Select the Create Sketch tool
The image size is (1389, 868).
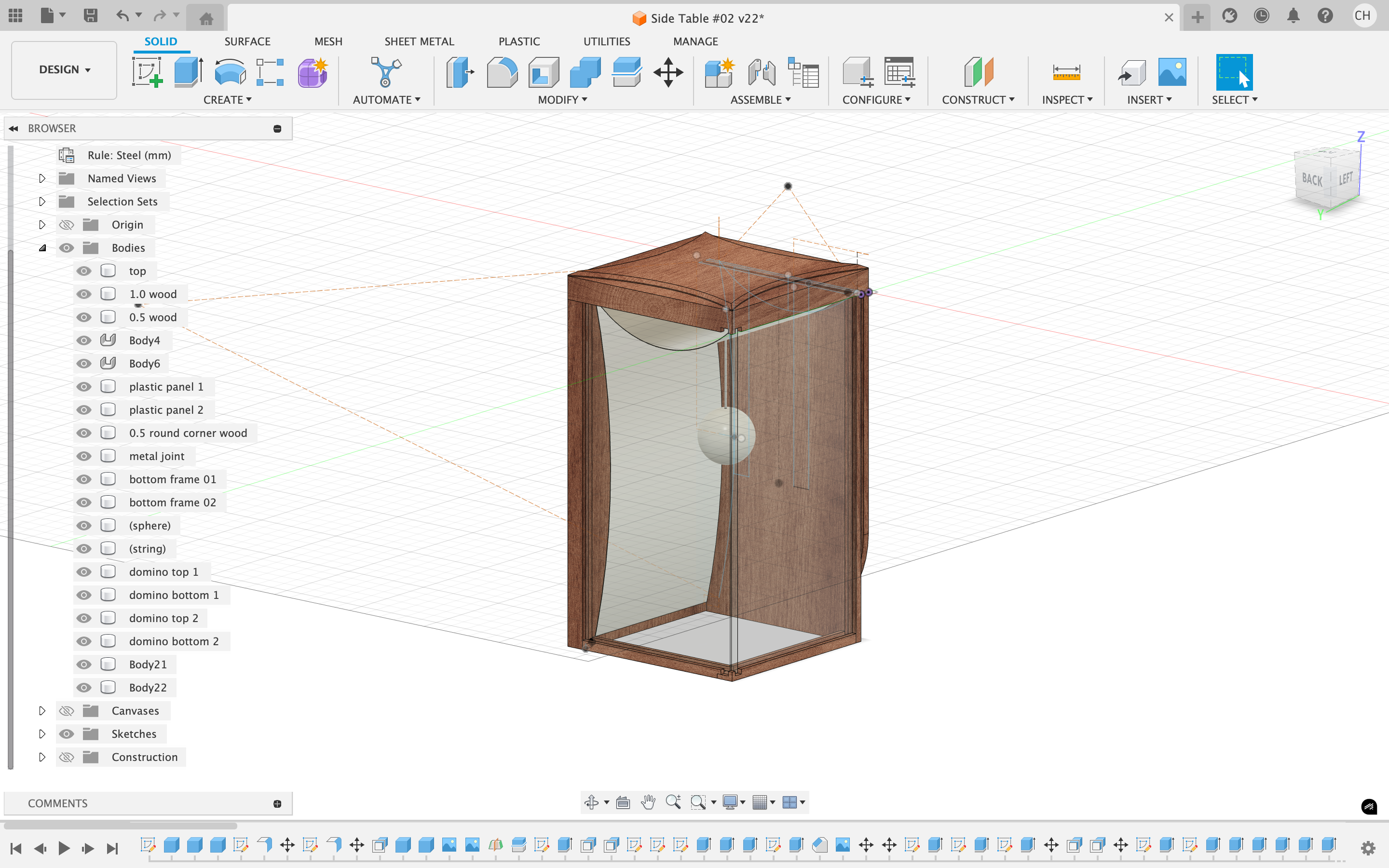point(147,72)
